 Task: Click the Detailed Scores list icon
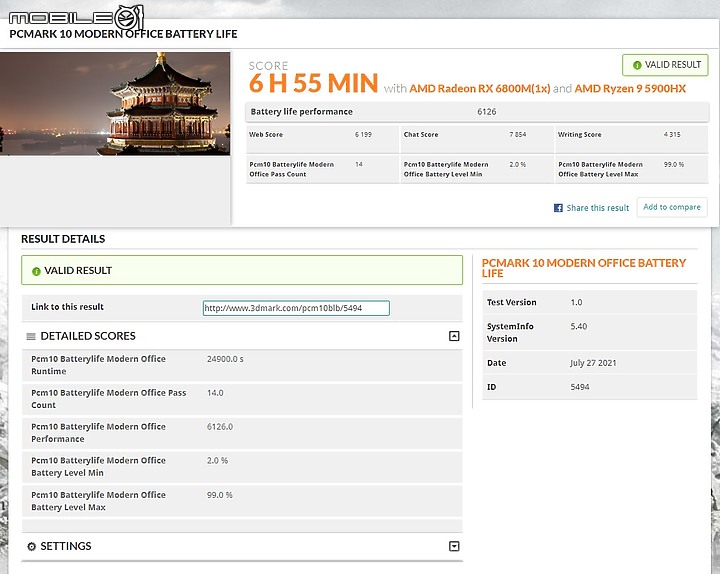[31, 337]
